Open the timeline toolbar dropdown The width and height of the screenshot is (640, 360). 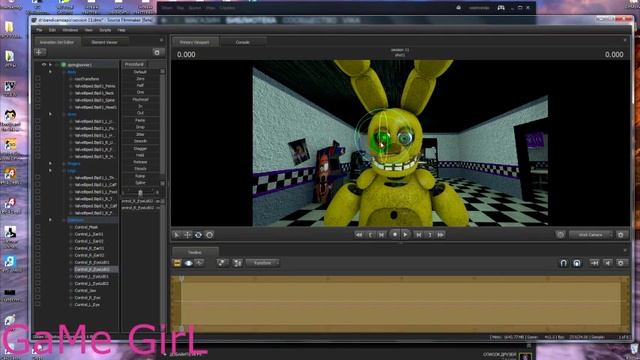[262, 263]
